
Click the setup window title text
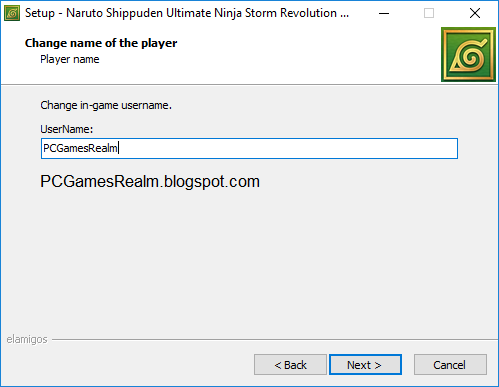(187, 13)
